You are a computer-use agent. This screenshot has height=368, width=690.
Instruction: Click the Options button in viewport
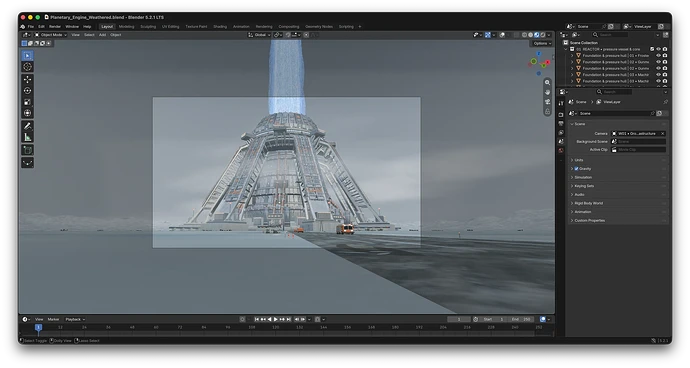coord(542,44)
